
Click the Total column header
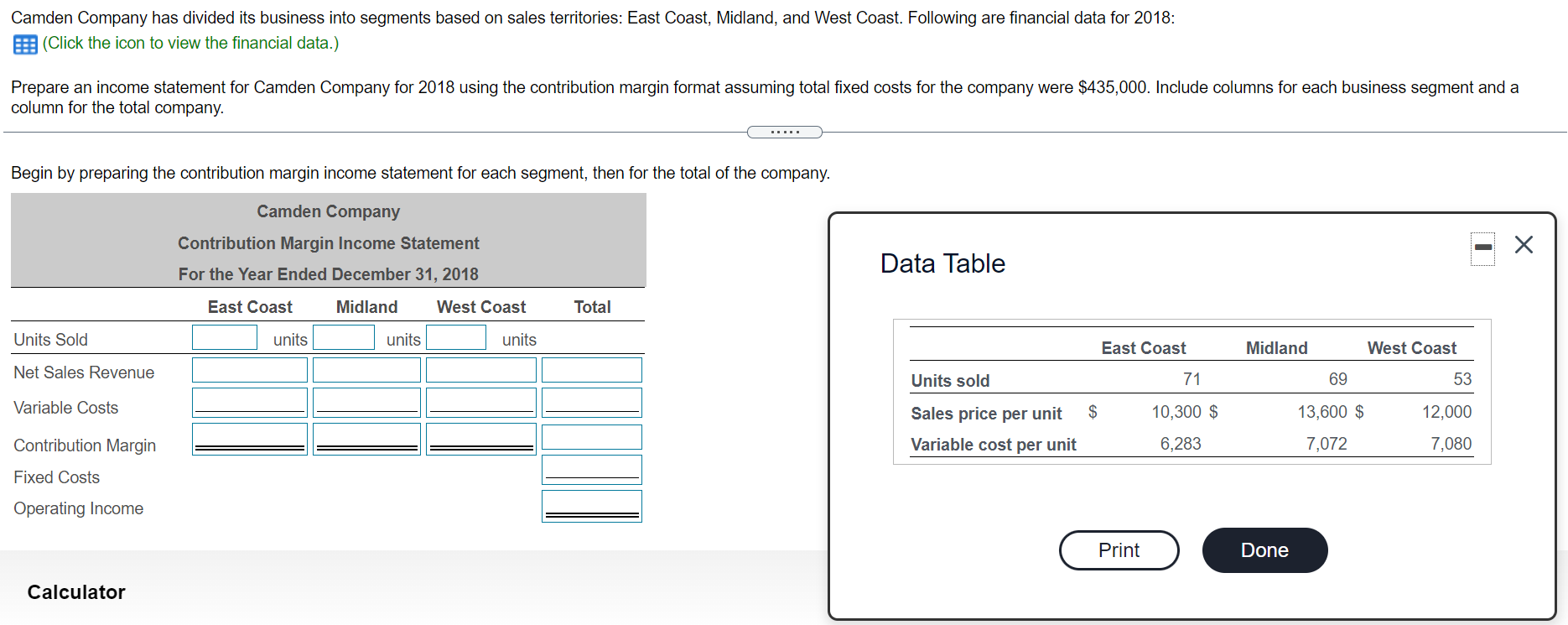(592, 307)
